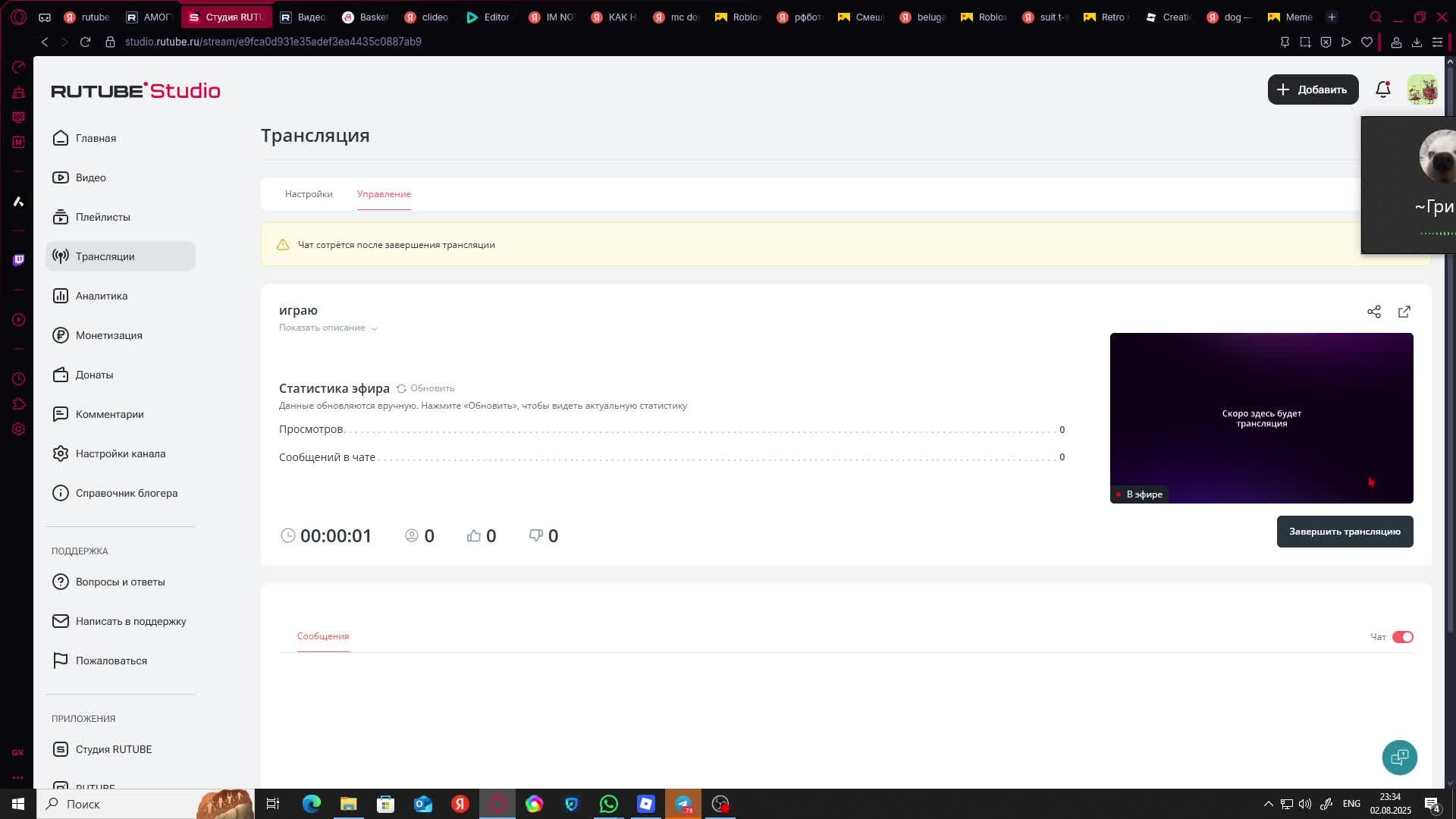Open Telegram from the Windows taskbar
Screen dimensions: 1456x819
tap(683, 804)
